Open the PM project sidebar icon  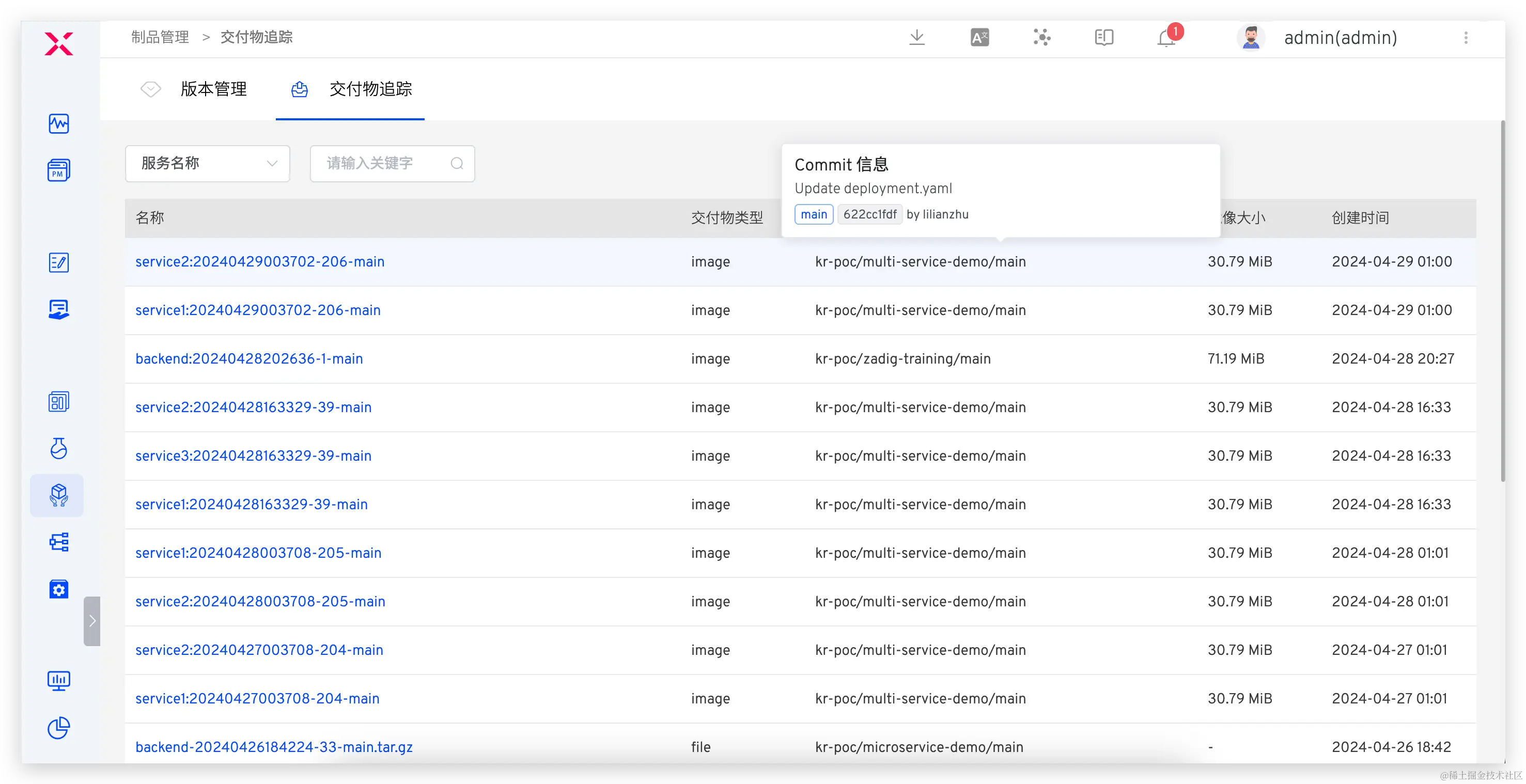pyautogui.click(x=59, y=170)
